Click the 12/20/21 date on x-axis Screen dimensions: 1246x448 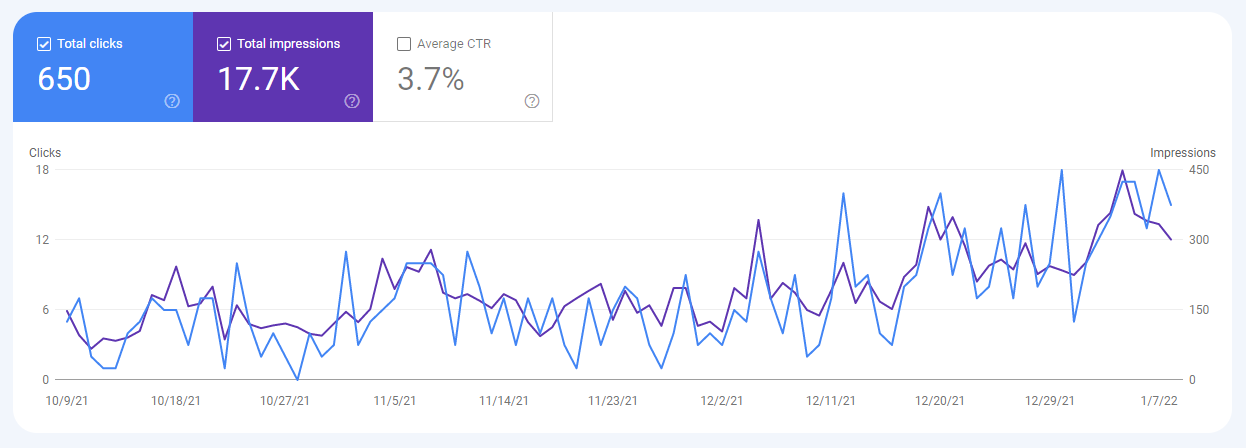click(x=940, y=401)
